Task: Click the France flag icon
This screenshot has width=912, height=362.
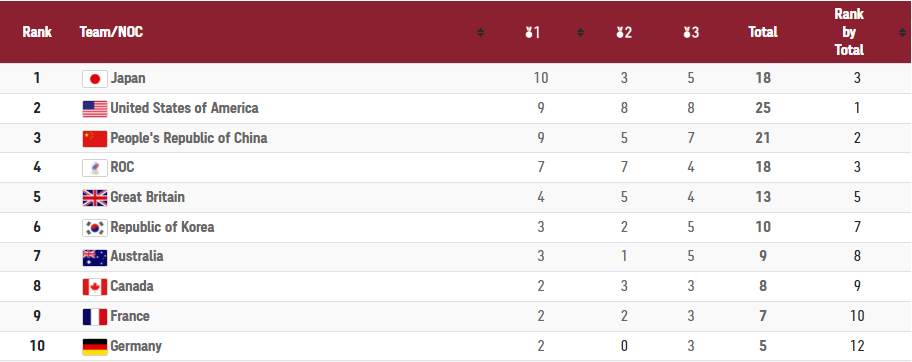Action: pyautogui.click(x=95, y=317)
